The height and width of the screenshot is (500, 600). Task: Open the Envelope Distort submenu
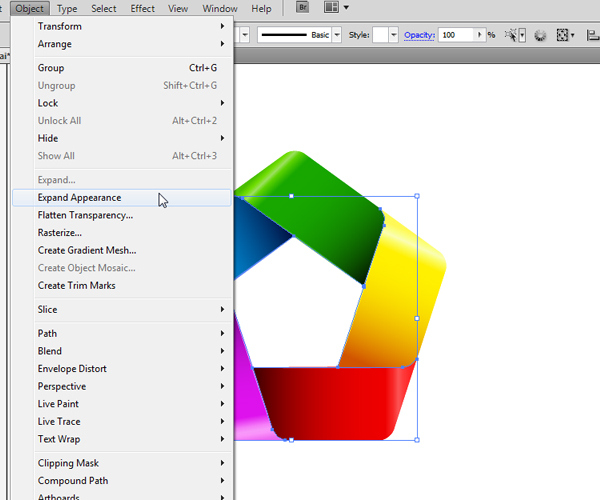pyautogui.click(x=122, y=369)
